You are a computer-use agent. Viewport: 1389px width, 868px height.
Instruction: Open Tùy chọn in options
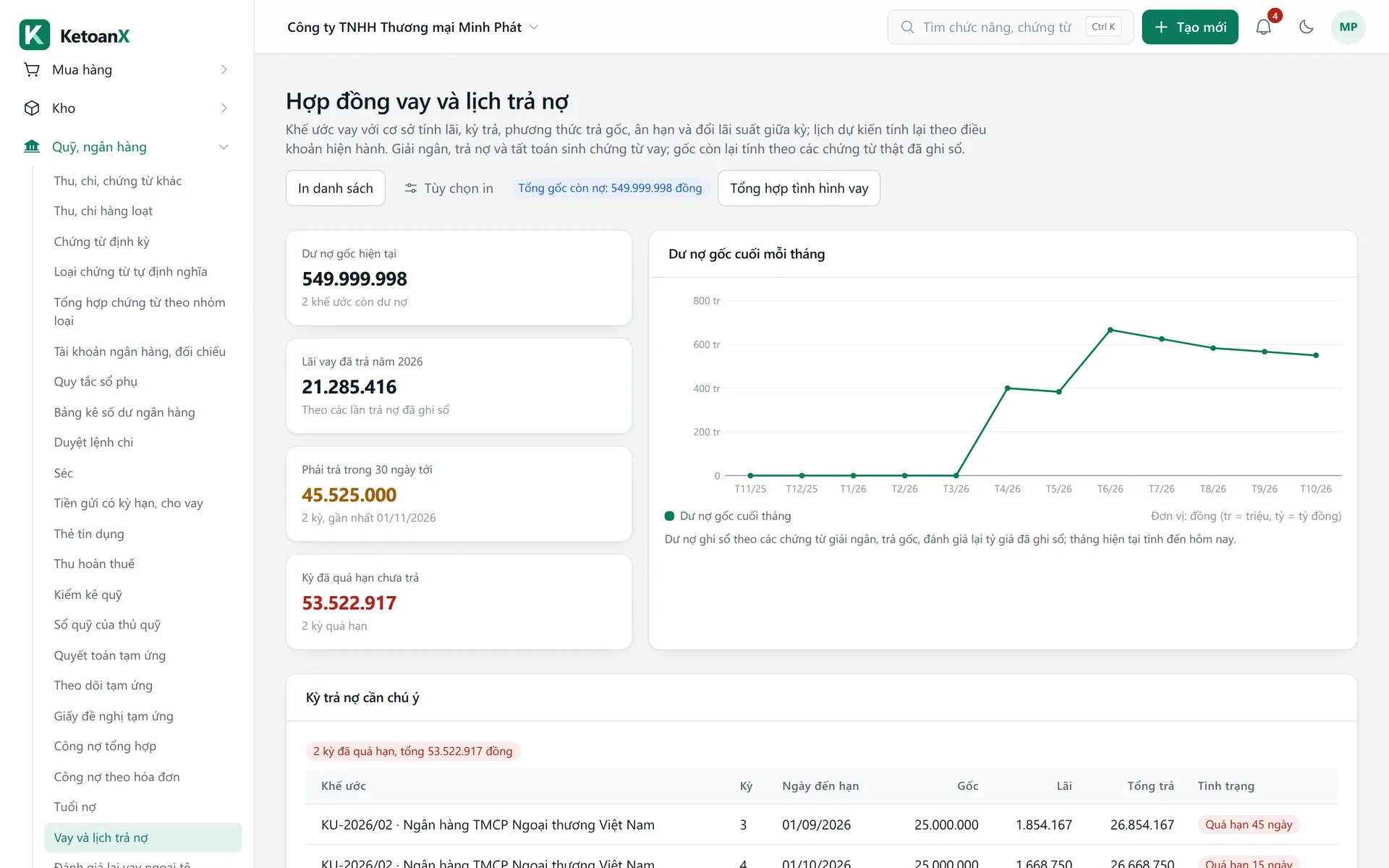(x=449, y=188)
